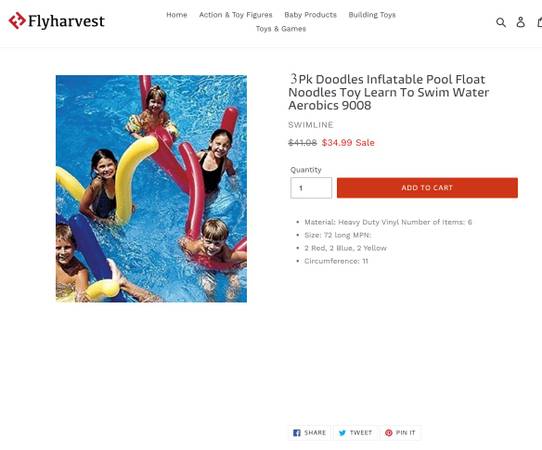Click the $34.99 Sale price
The width and height of the screenshot is (542, 450).
tap(348, 143)
